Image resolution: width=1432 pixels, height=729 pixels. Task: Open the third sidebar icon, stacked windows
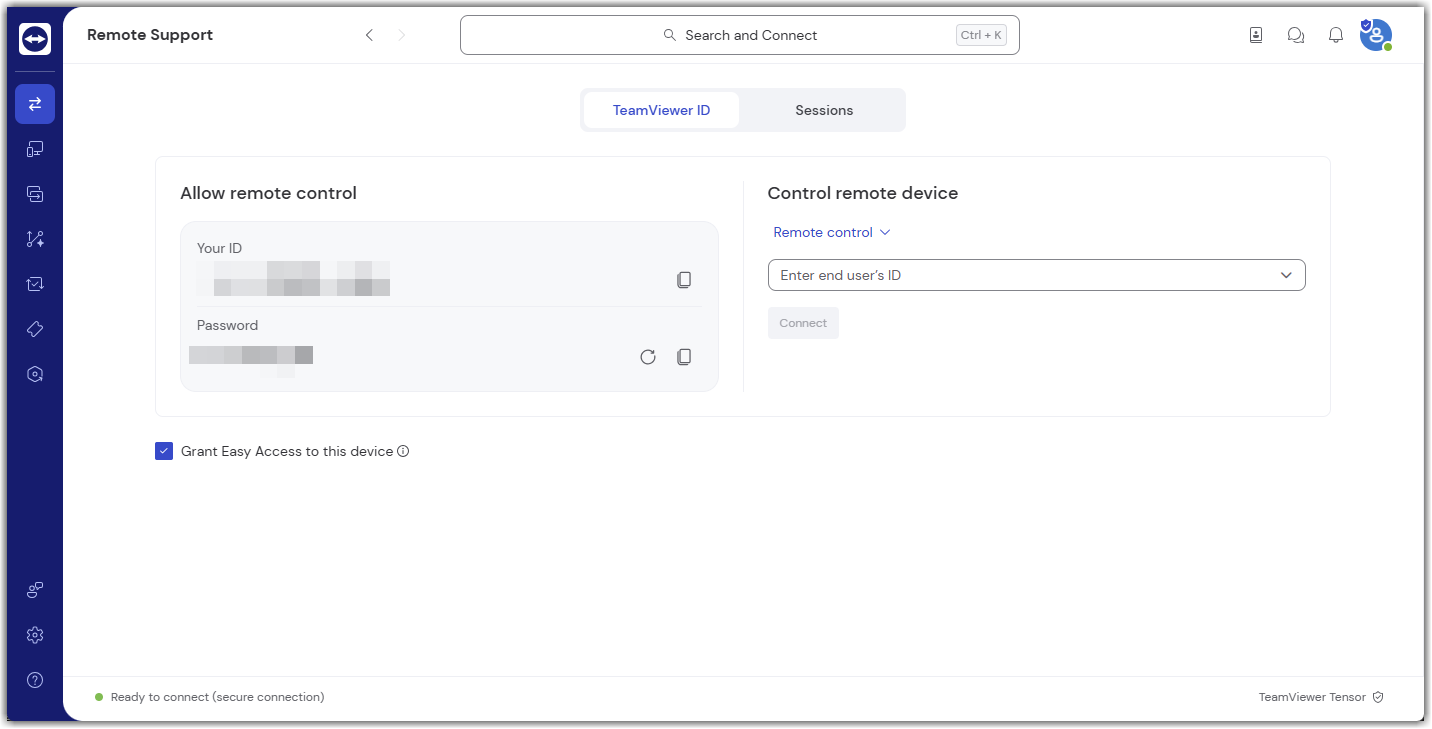[35, 194]
